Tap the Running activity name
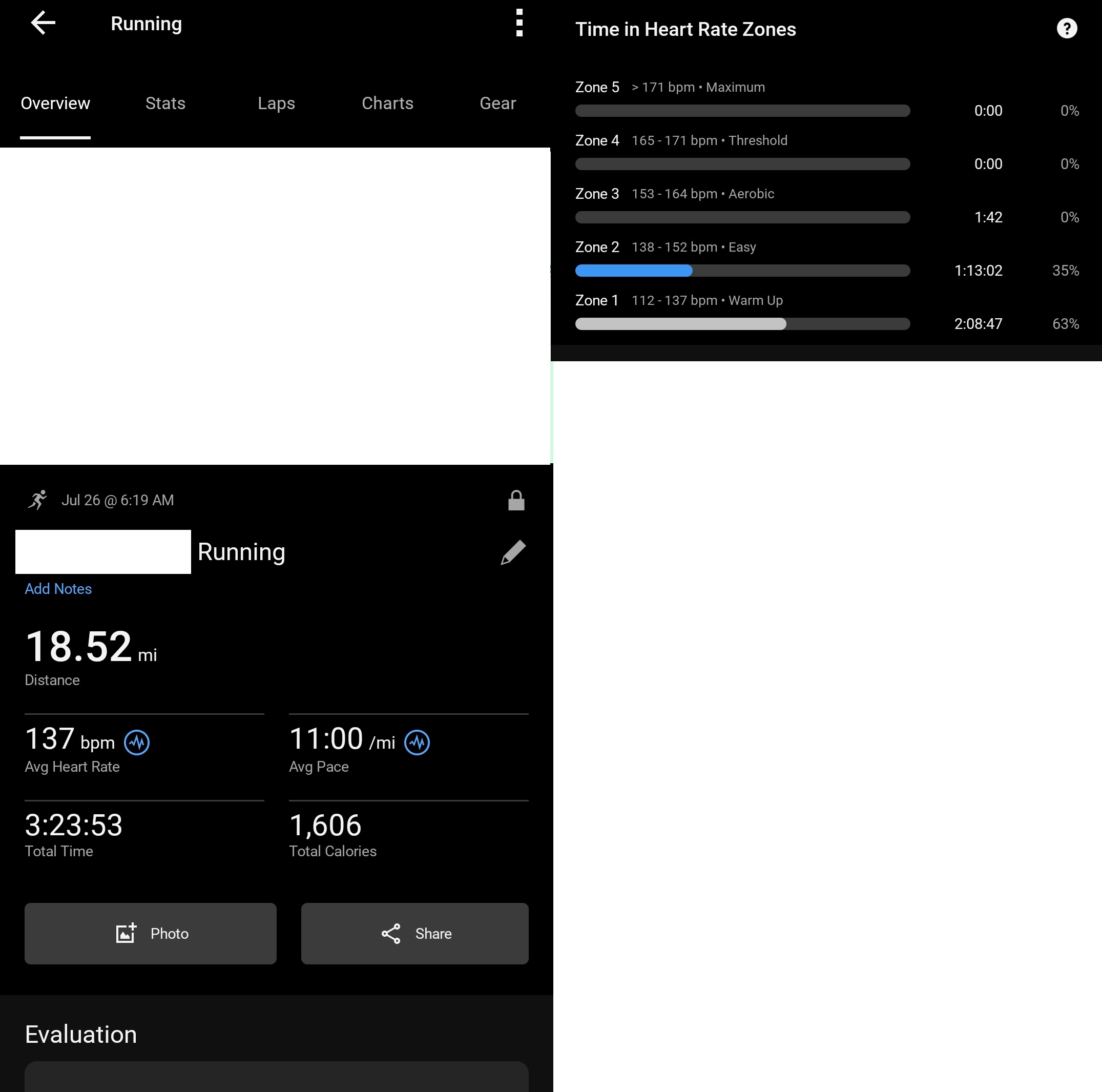Screen dimensions: 1102x1092 pyautogui.click(x=241, y=552)
